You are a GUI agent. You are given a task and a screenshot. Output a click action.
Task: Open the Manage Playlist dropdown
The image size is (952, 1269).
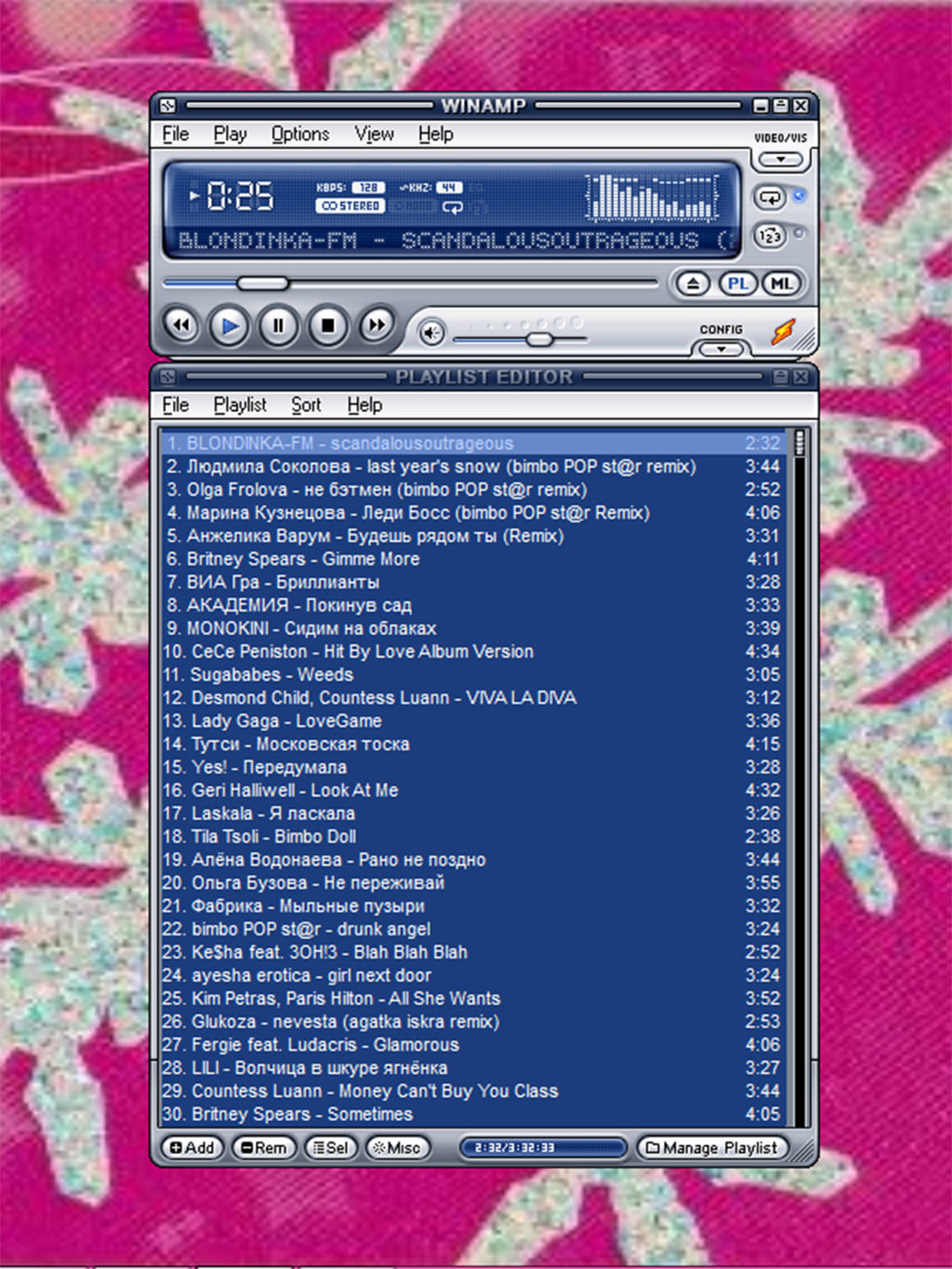(712, 1148)
